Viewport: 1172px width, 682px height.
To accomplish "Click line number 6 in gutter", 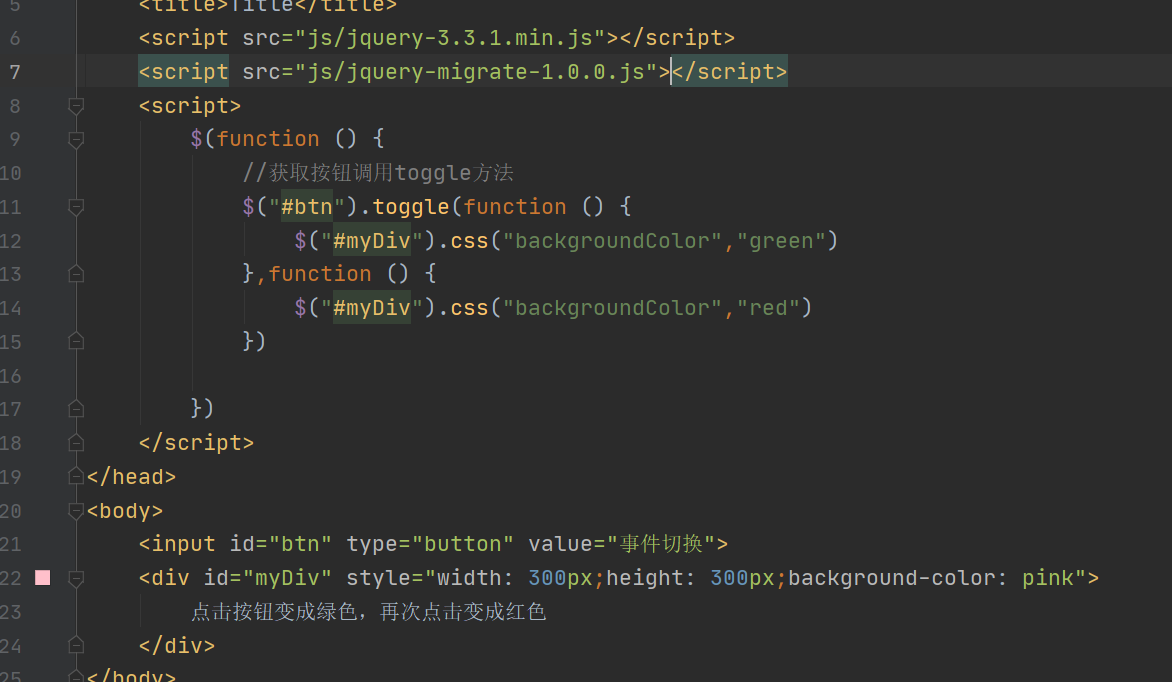I will 15,38.
